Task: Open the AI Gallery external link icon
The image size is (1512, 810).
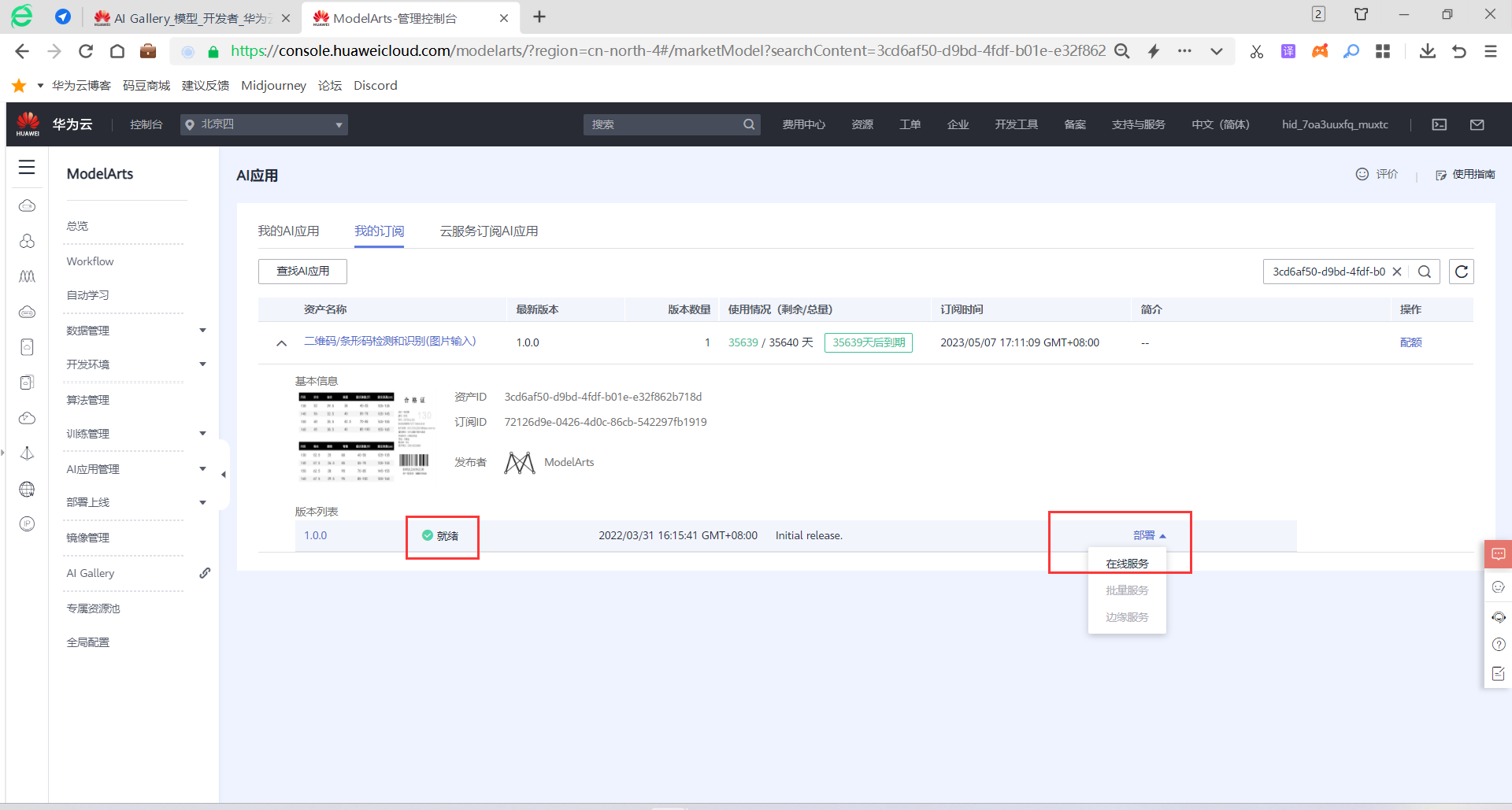Action: (205, 573)
